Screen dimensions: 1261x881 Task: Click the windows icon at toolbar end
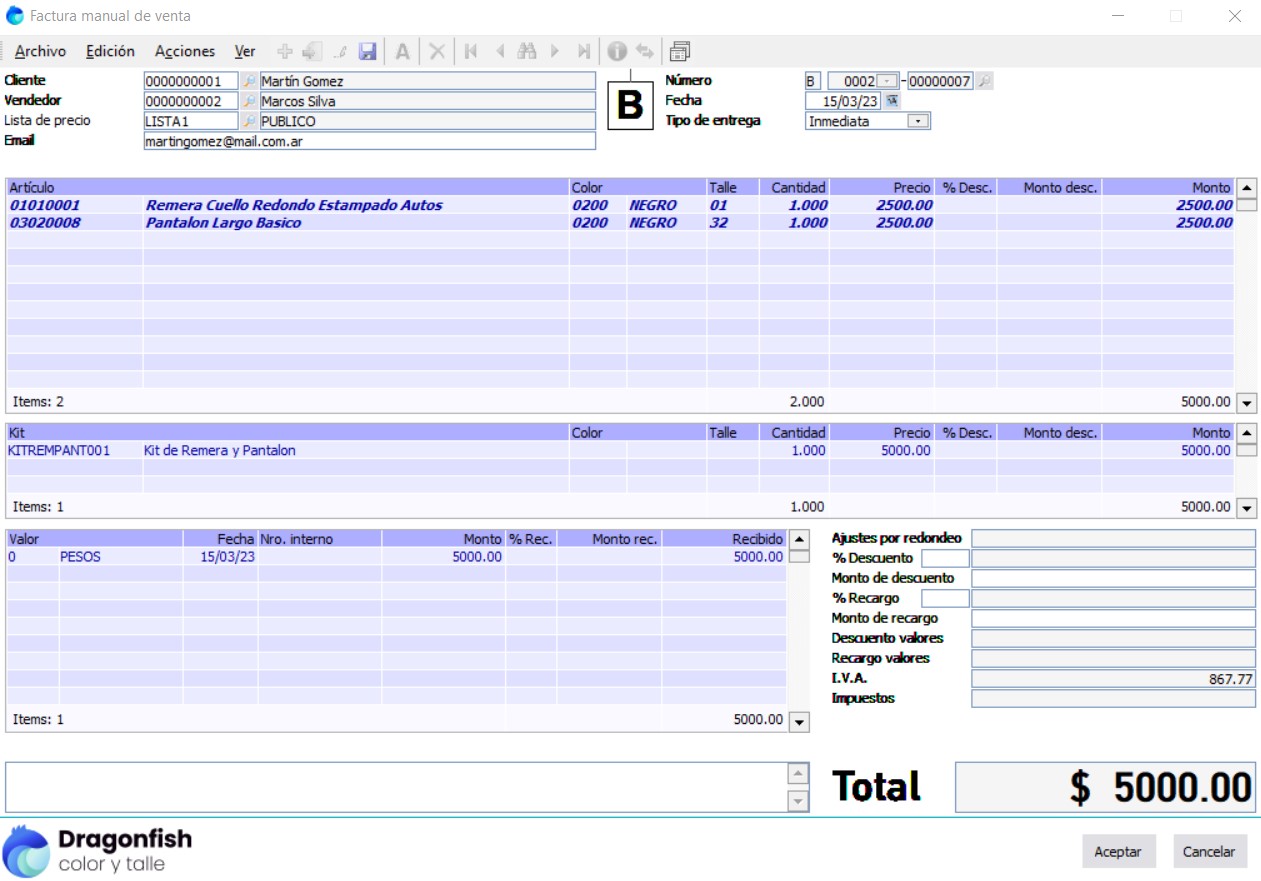680,52
